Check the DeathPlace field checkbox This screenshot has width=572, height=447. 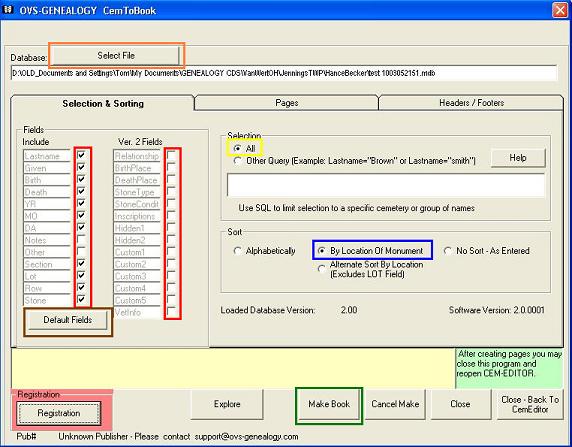[x=171, y=179]
